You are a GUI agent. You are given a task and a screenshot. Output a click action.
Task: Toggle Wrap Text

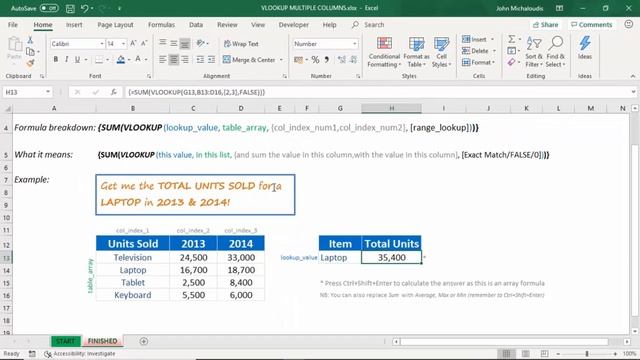tap(241, 44)
